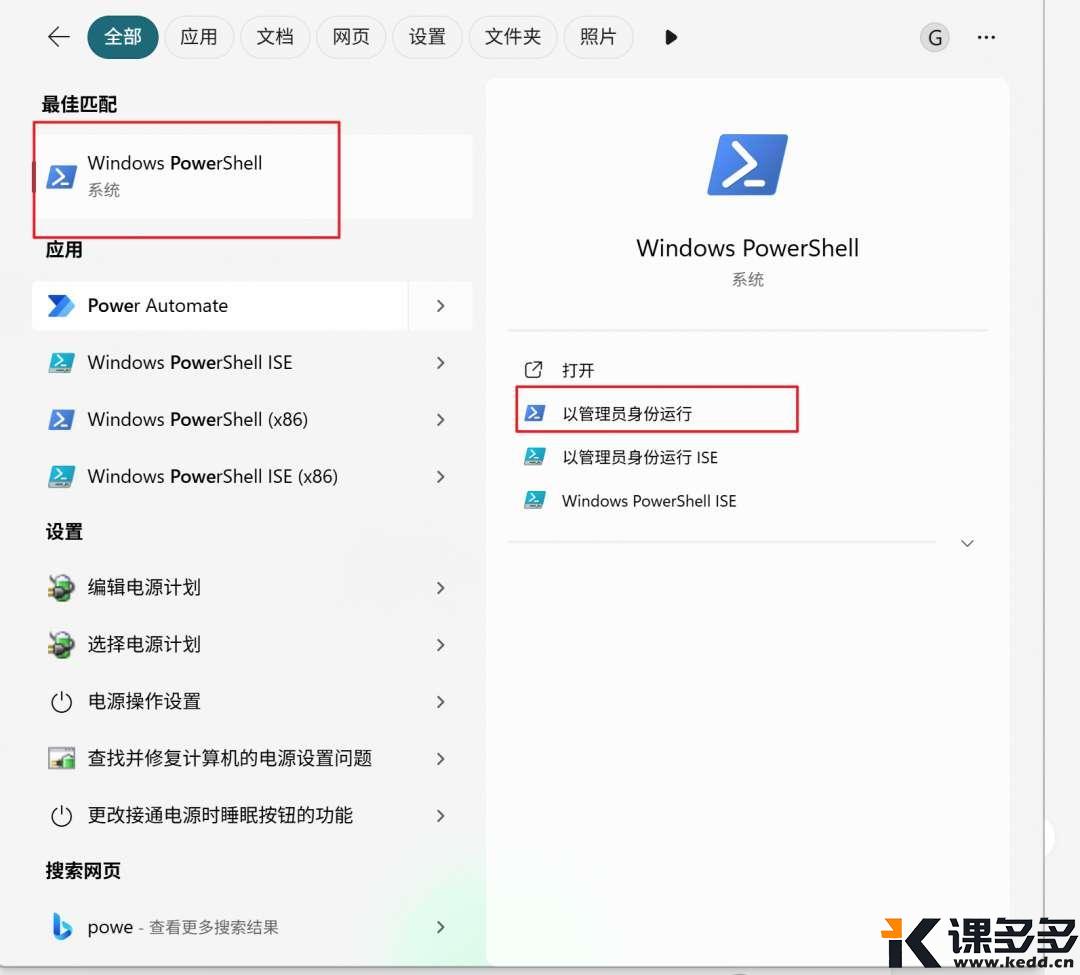Expand more actions with down chevron
This screenshot has height=975, width=1080.
[967, 543]
